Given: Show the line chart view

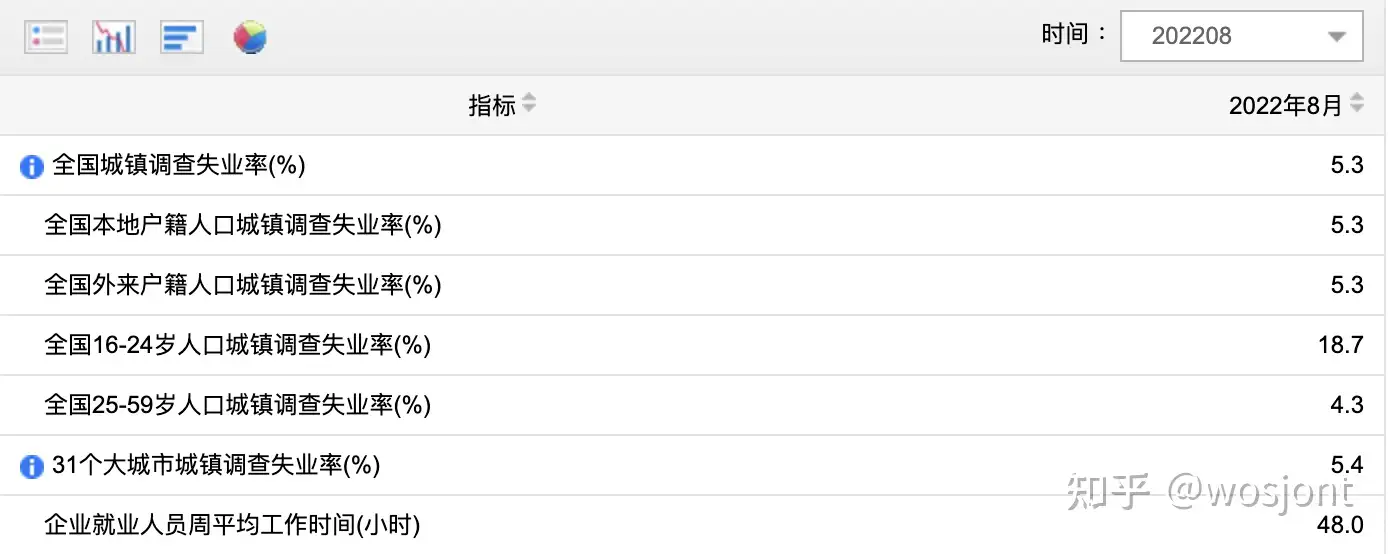Looking at the screenshot, I should pyautogui.click(x=113, y=37).
